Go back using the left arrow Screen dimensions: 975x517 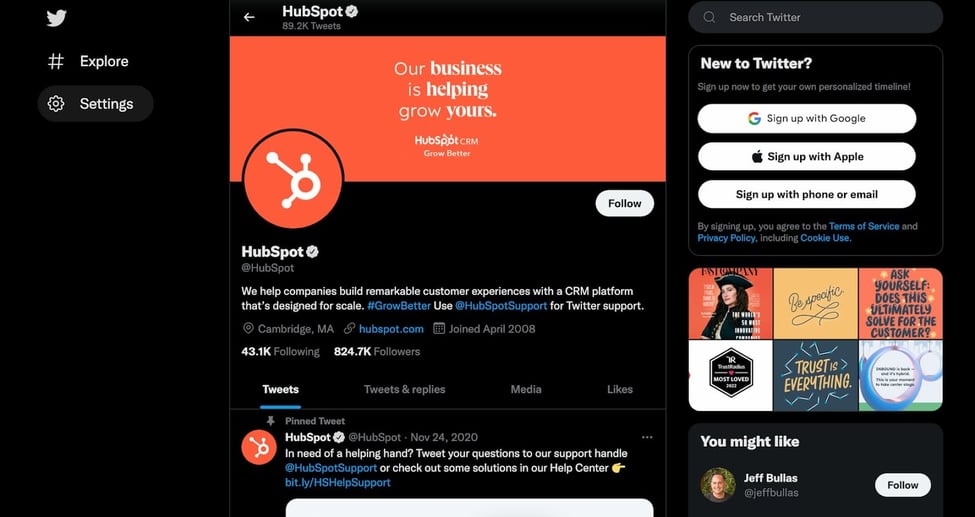[x=249, y=17]
